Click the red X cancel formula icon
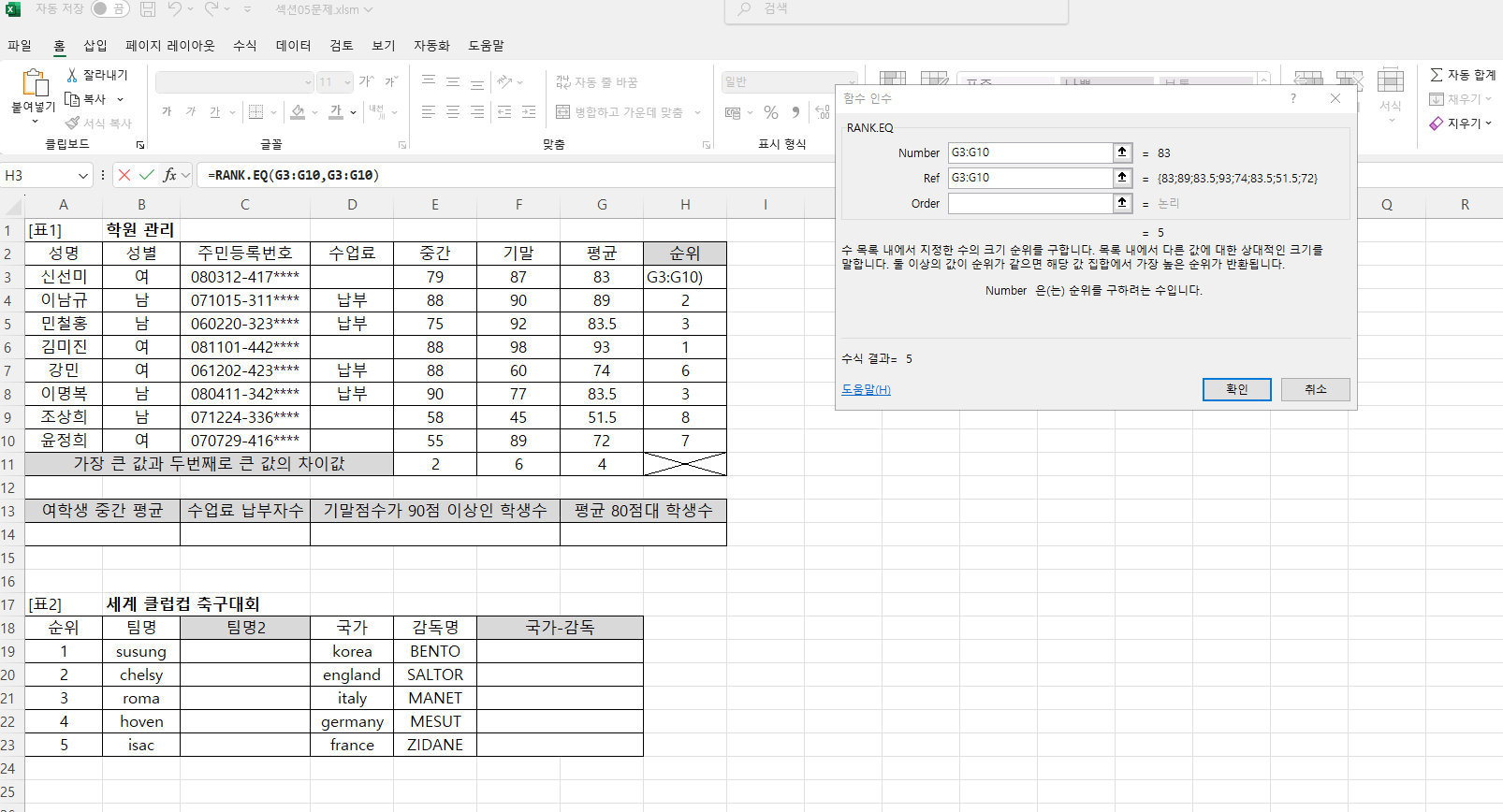1503x812 pixels. pyautogui.click(x=124, y=175)
